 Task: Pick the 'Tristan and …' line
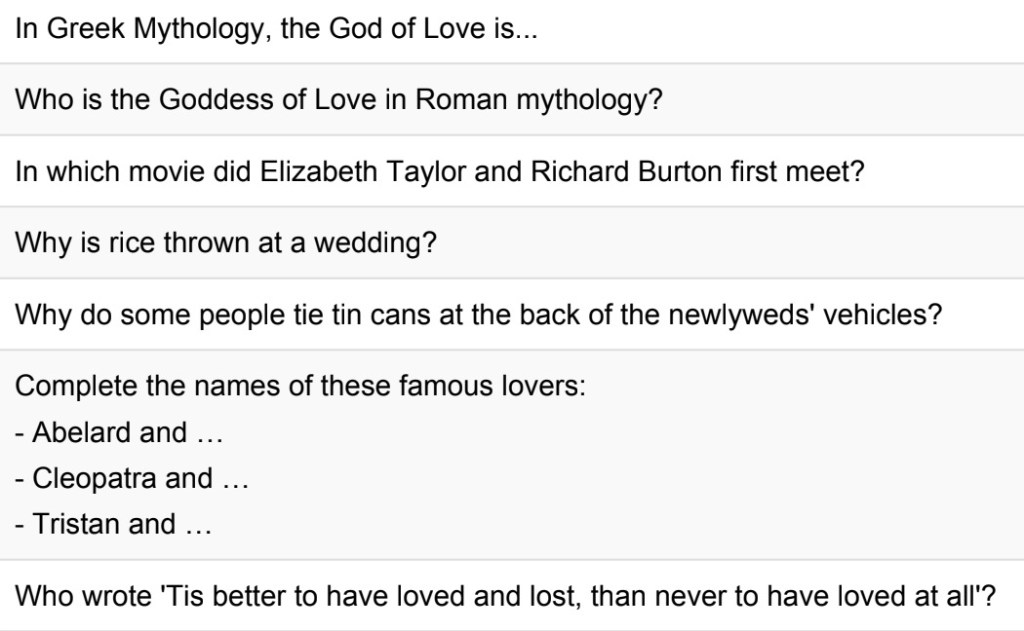[x=113, y=524]
